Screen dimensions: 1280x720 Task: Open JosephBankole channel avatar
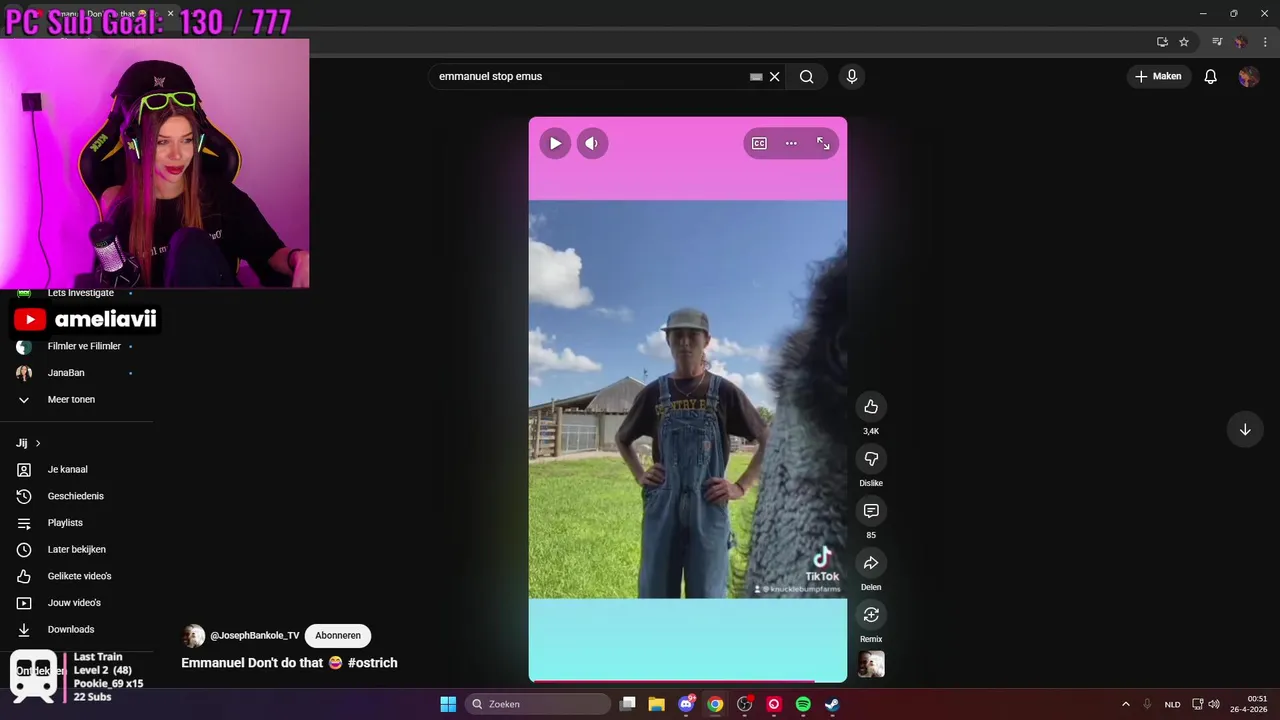(194, 635)
